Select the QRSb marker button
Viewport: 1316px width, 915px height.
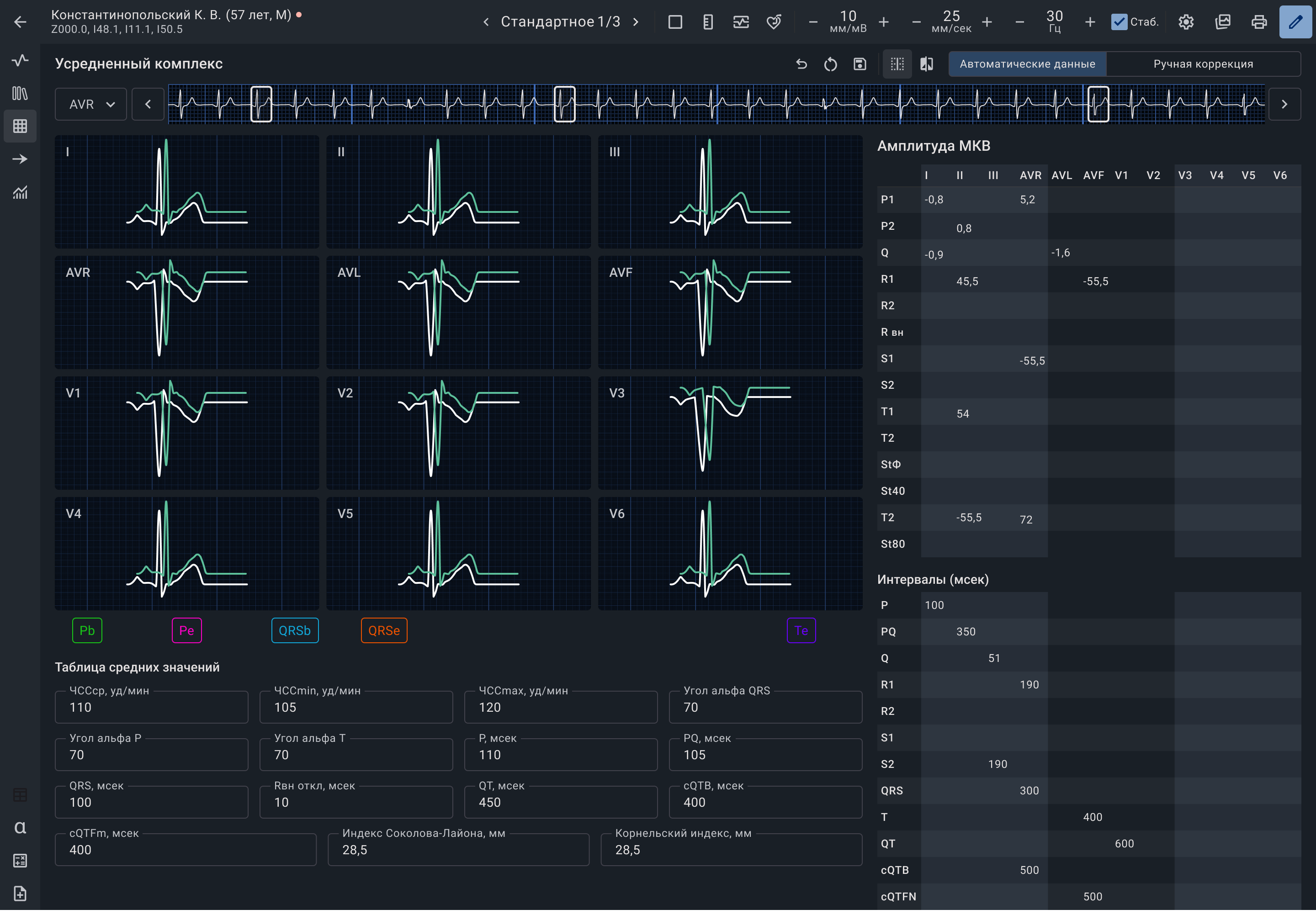coord(295,630)
